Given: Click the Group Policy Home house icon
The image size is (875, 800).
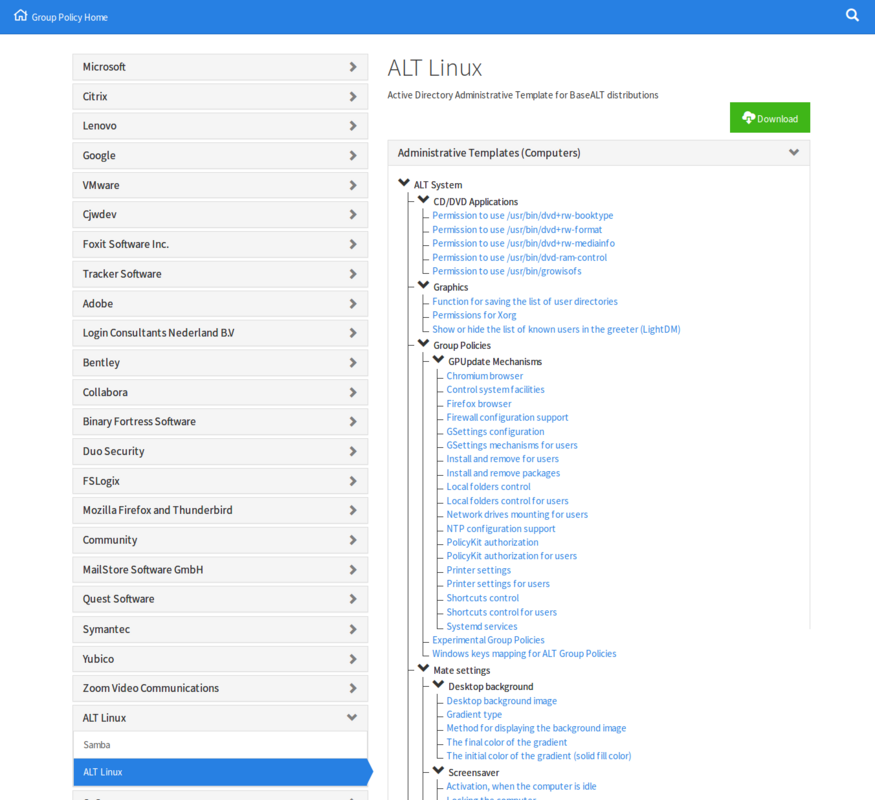Looking at the screenshot, I should pos(21,16).
